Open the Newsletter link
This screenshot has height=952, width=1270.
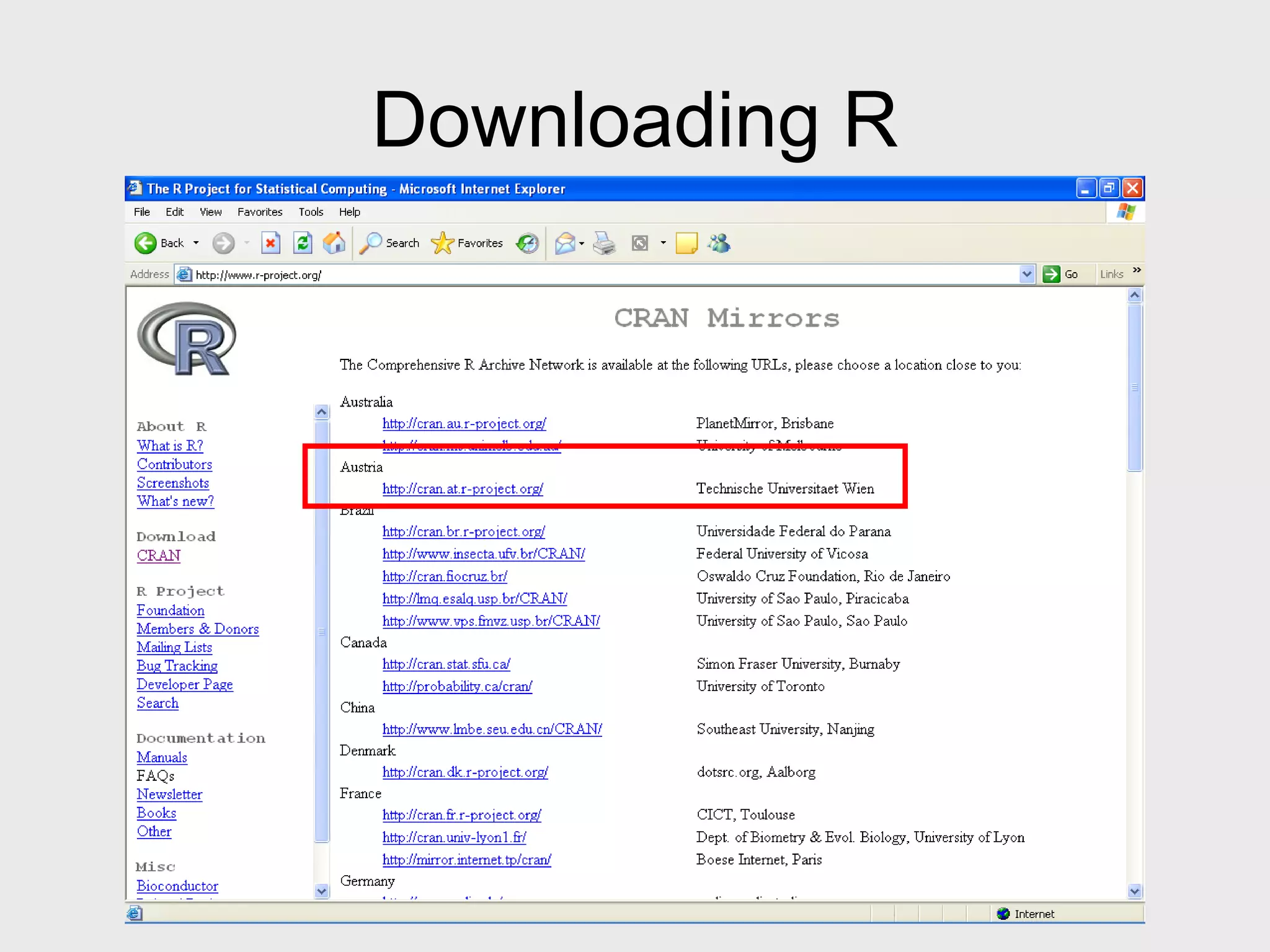(169, 795)
